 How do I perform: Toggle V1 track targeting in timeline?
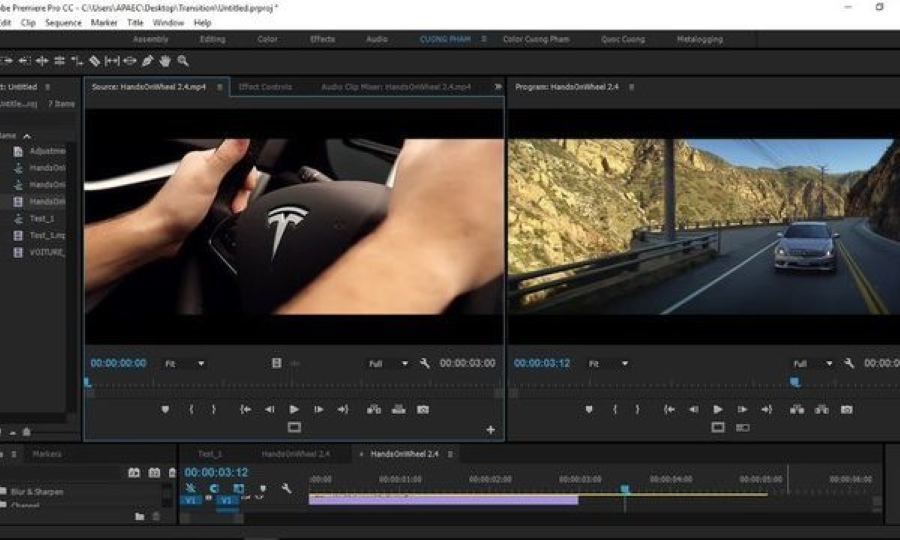[227, 500]
